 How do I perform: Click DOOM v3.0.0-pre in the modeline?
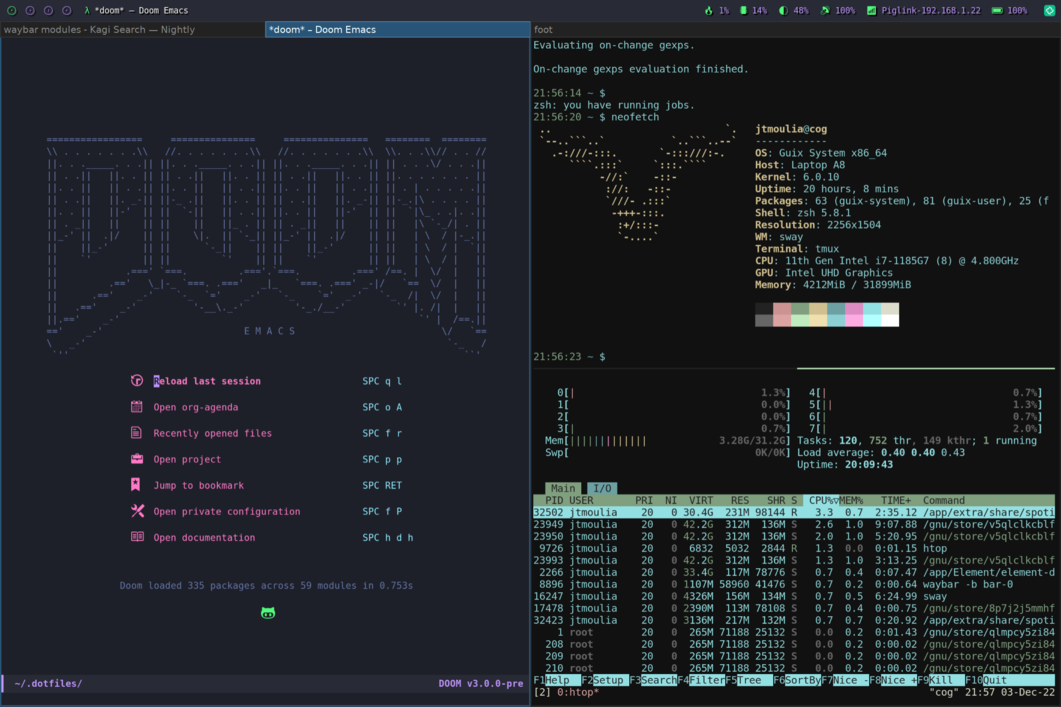[480, 683]
